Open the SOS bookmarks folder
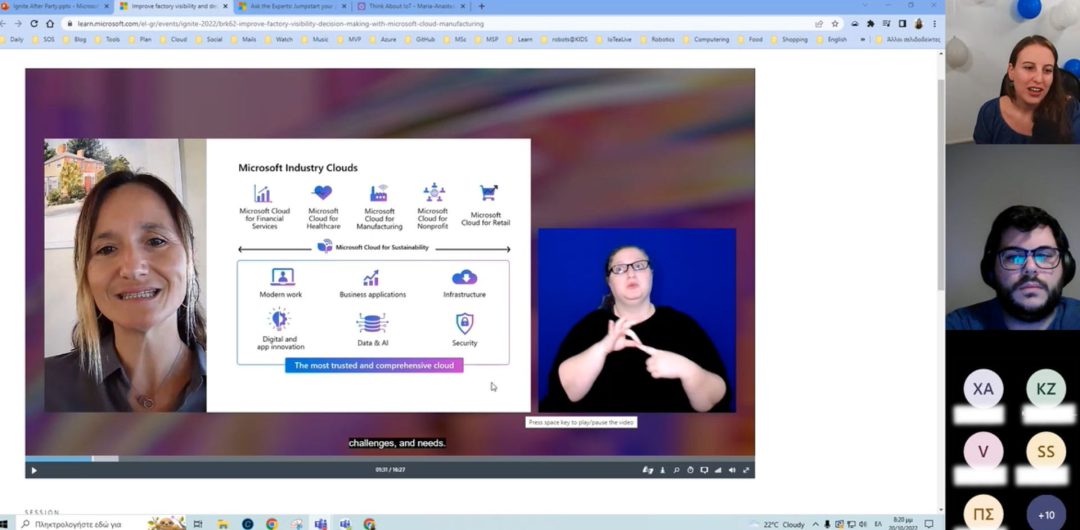Image resolution: width=1080 pixels, height=530 pixels. [x=42, y=39]
